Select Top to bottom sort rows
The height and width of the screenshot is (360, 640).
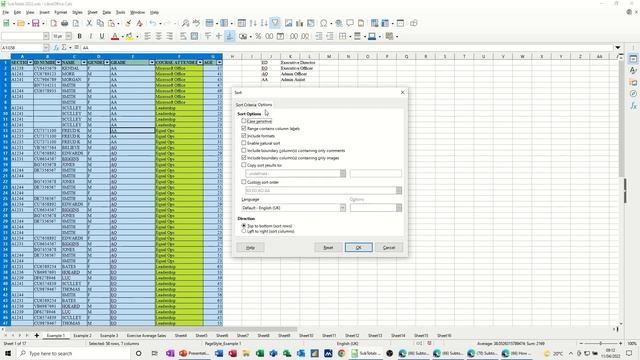pos(244,226)
